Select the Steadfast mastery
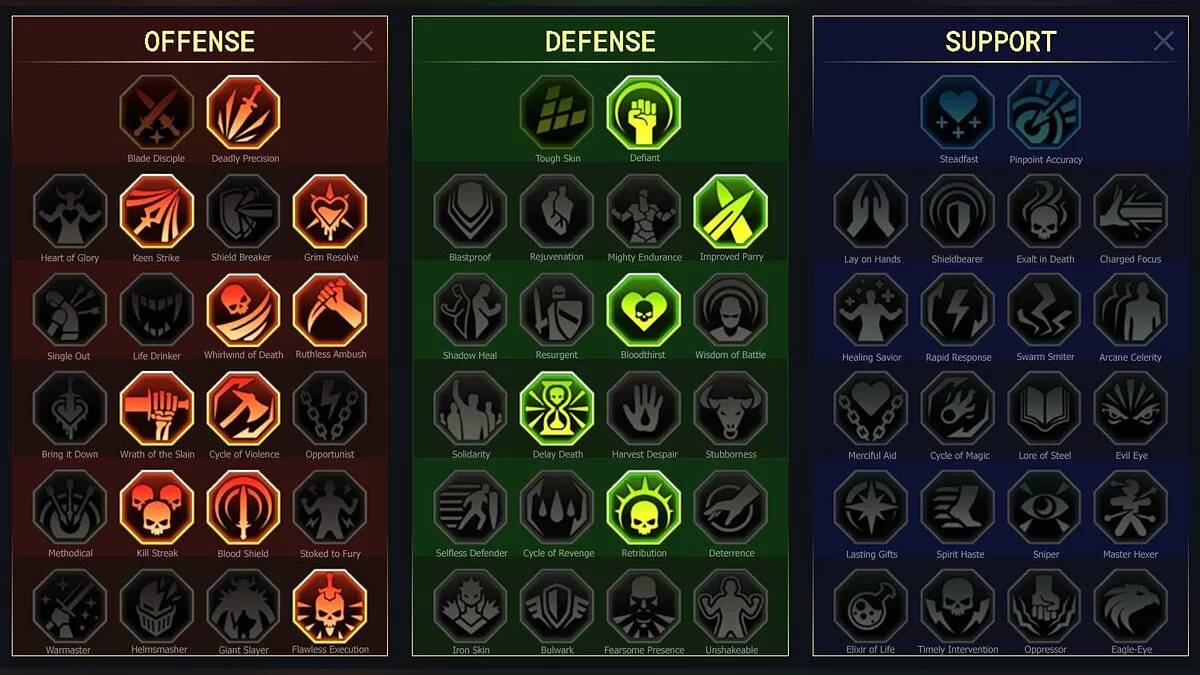This screenshot has width=1200, height=675. (x=958, y=113)
